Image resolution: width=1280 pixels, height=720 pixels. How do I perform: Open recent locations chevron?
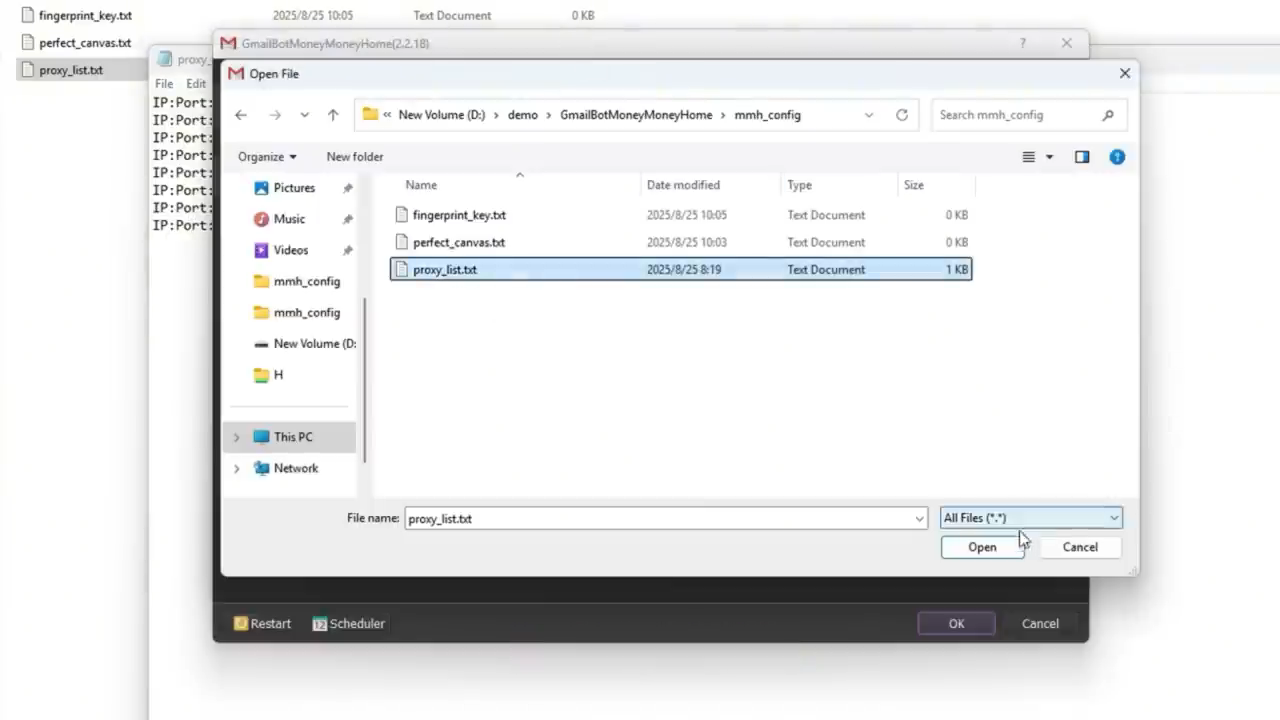[304, 115]
